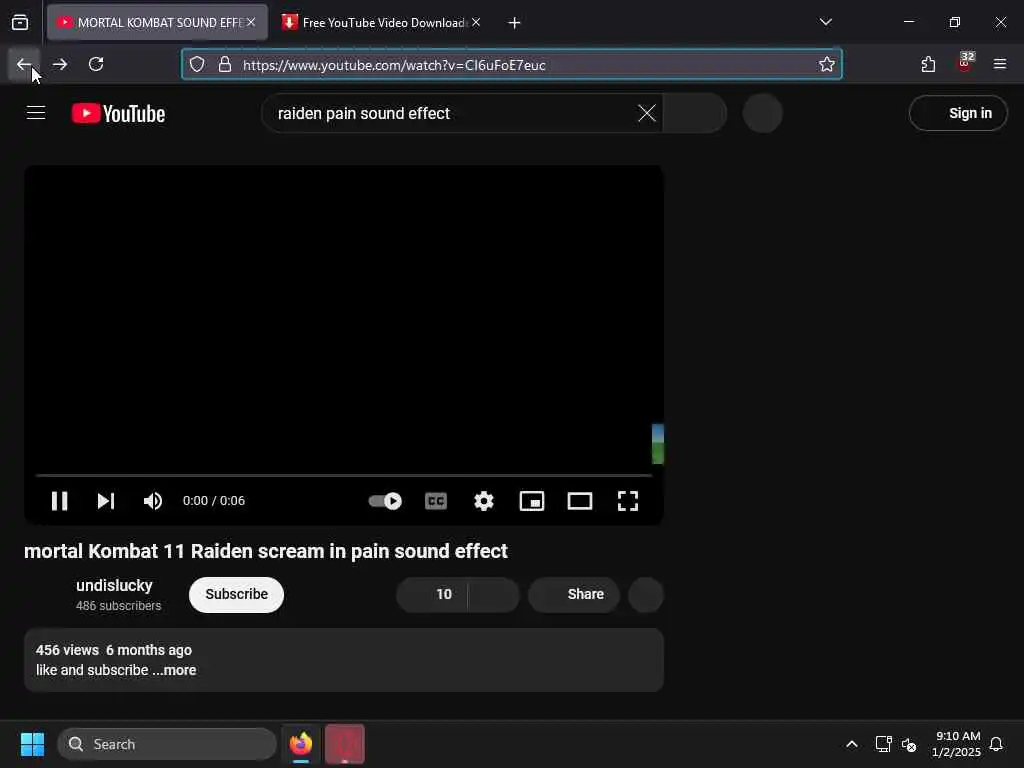Enter fullscreen mode
The width and height of the screenshot is (1024, 768).
point(628,501)
